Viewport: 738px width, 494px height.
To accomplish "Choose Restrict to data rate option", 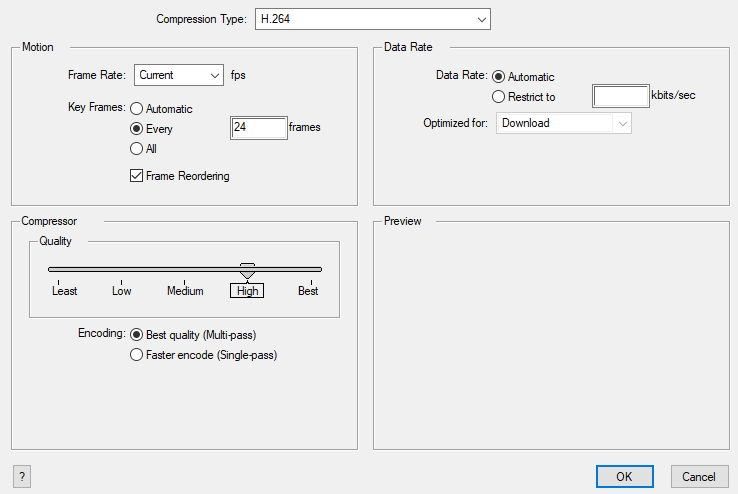I will (499, 97).
